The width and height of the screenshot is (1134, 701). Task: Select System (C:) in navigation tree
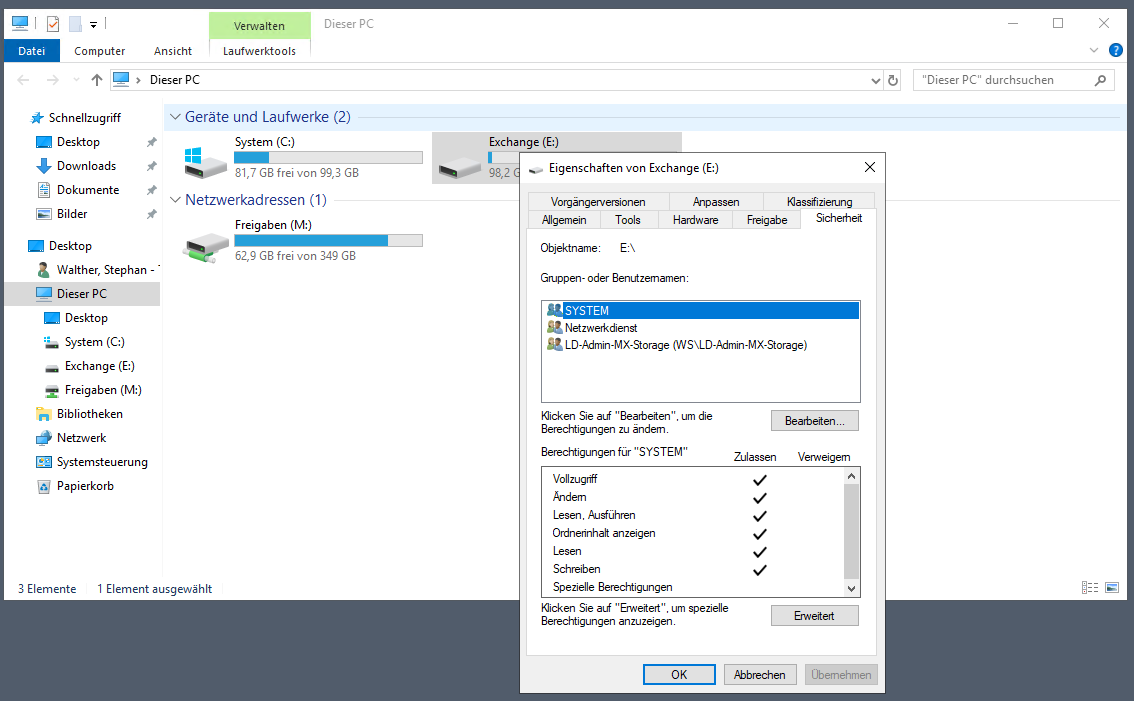(94, 341)
